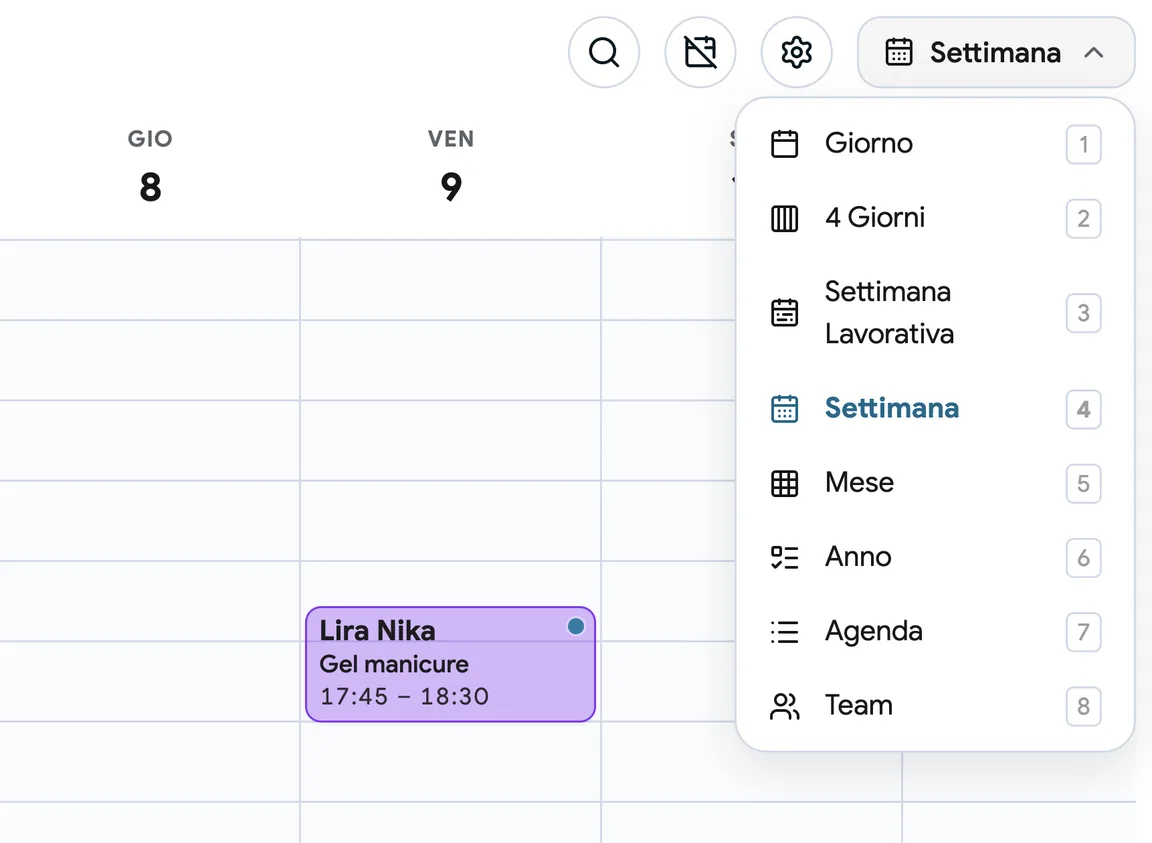
Task: Click the shortcut badge 2
Action: [1083, 218]
